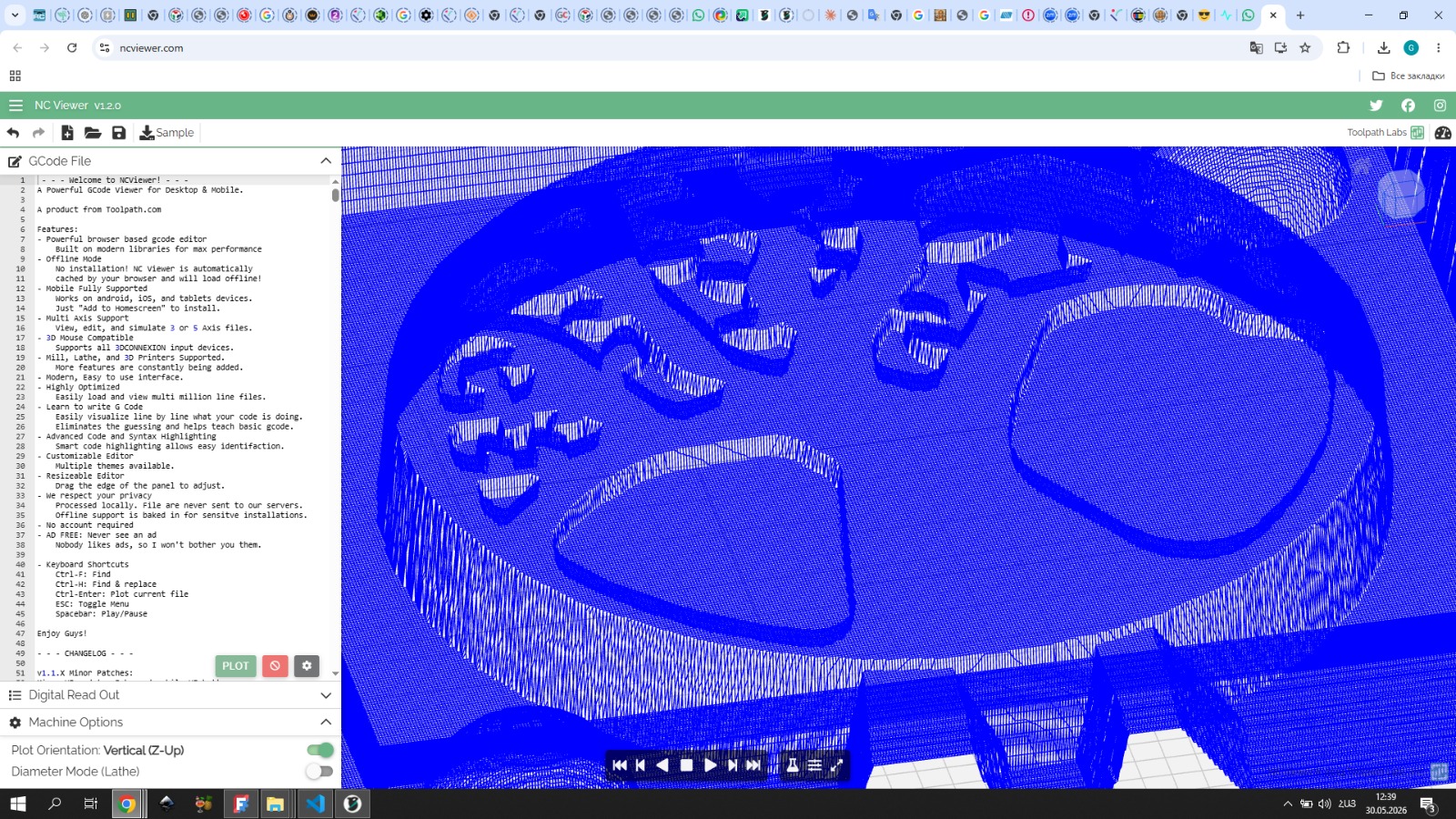Load the Sample GCode
Screen dimensions: 1456x819
(167, 133)
